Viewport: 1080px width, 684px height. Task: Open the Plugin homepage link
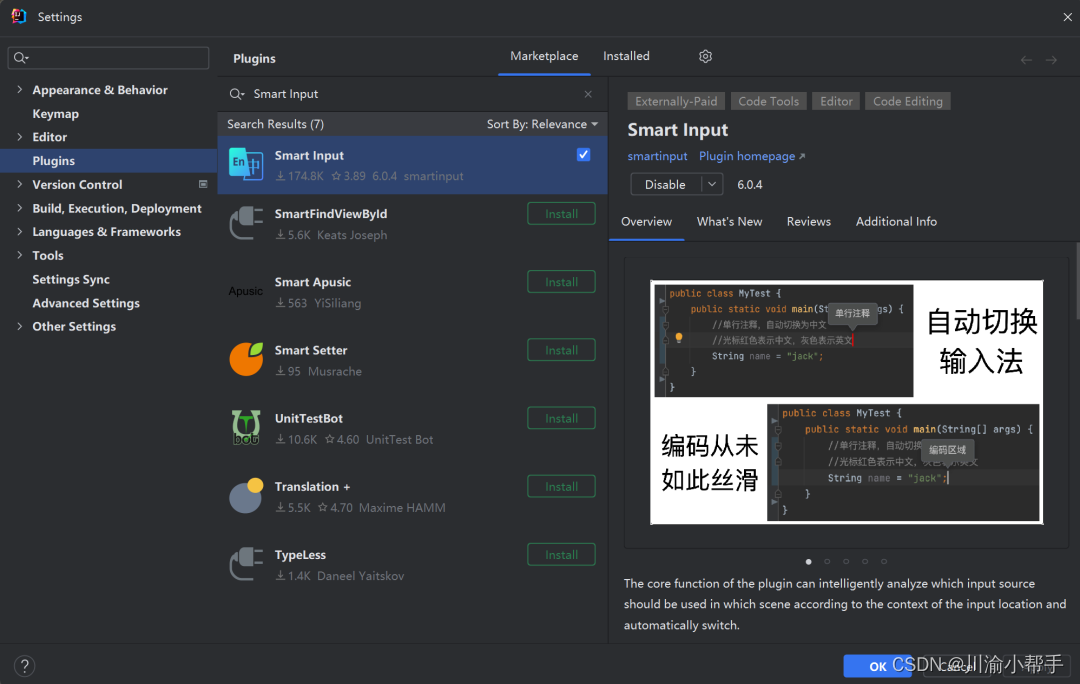(745, 156)
